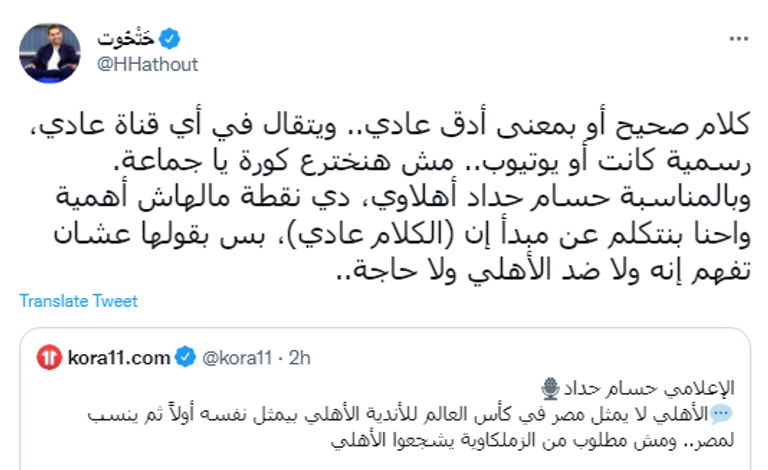The height and width of the screenshot is (470, 768).
Task: Click the blue verified badge beside حَتْحُوت
Action: point(171,39)
